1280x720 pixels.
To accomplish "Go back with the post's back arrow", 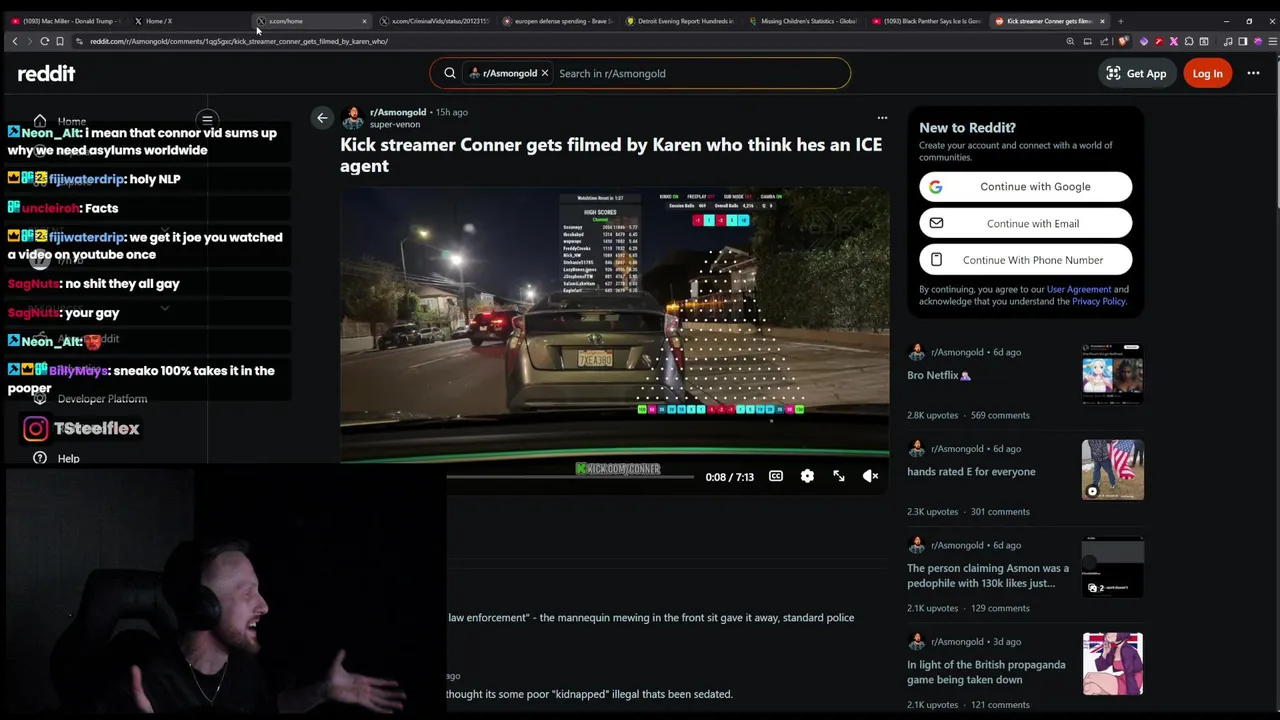I will 322,118.
